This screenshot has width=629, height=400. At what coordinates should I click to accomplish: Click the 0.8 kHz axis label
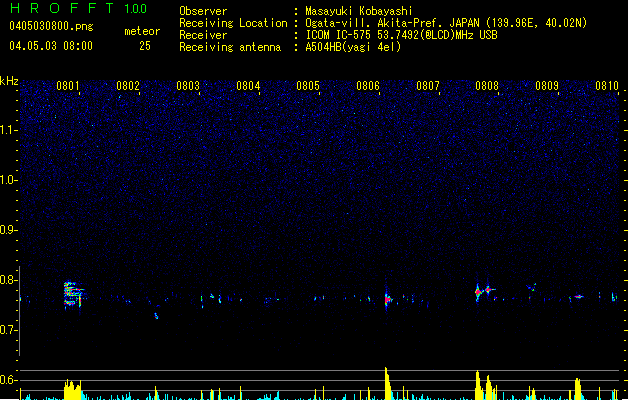[x=9, y=280]
